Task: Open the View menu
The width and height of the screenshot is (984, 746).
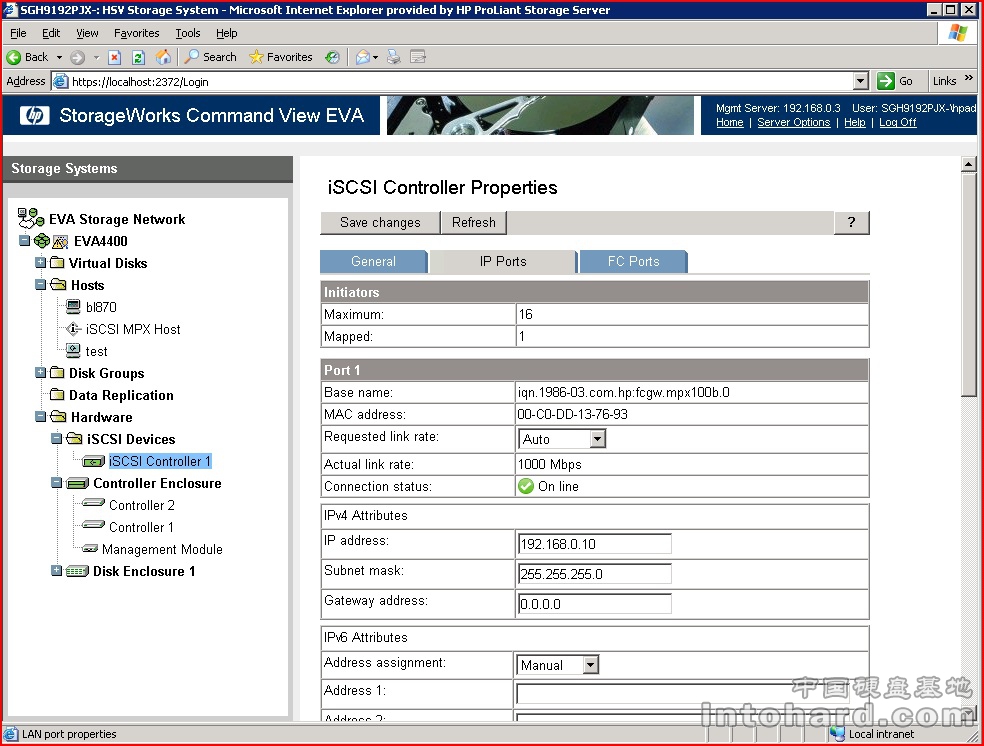Action: (x=87, y=33)
